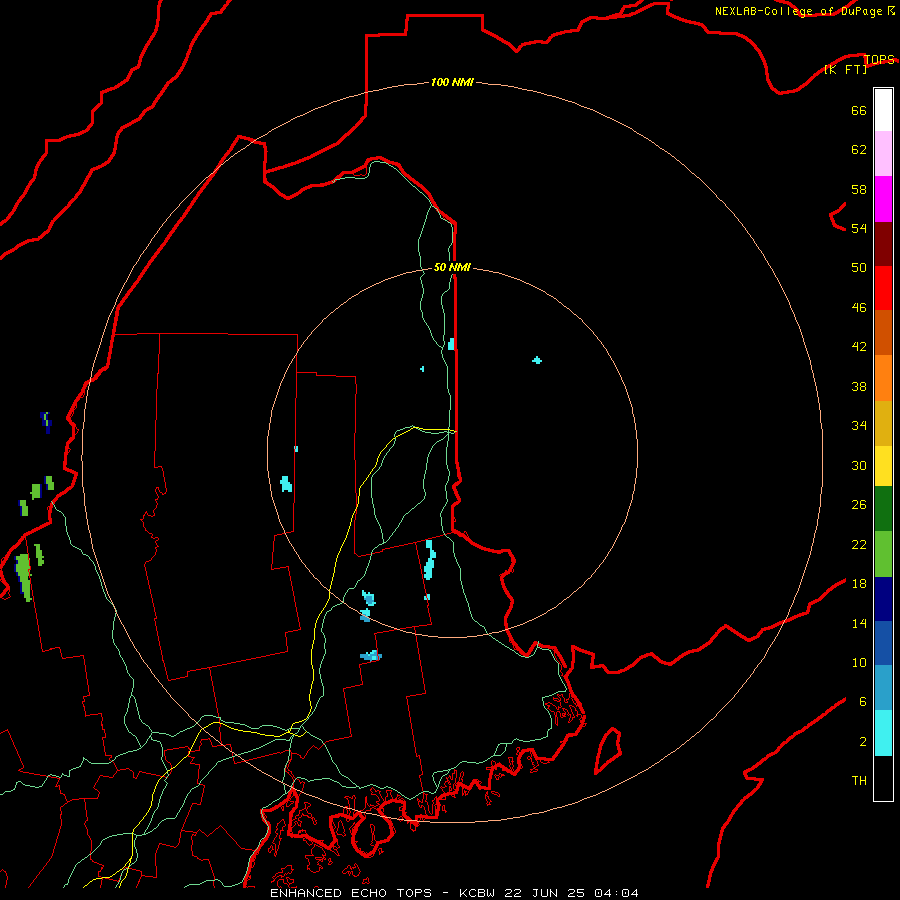Click the magenta legend swatch
This screenshot has width=900, height=900.
[x=883, y=199]
